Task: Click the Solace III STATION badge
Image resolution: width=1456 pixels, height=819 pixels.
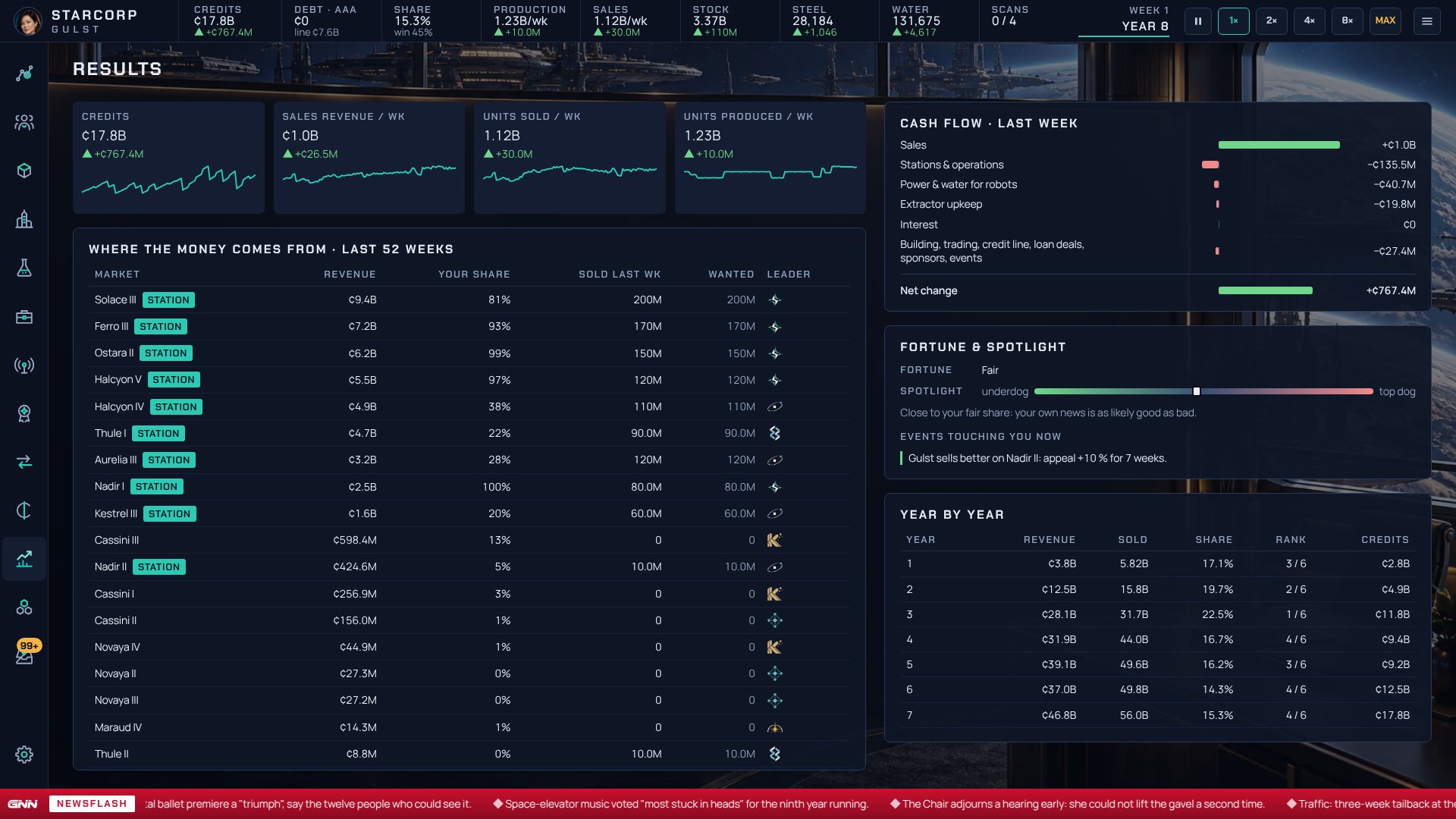Action: tap(168, 300)
